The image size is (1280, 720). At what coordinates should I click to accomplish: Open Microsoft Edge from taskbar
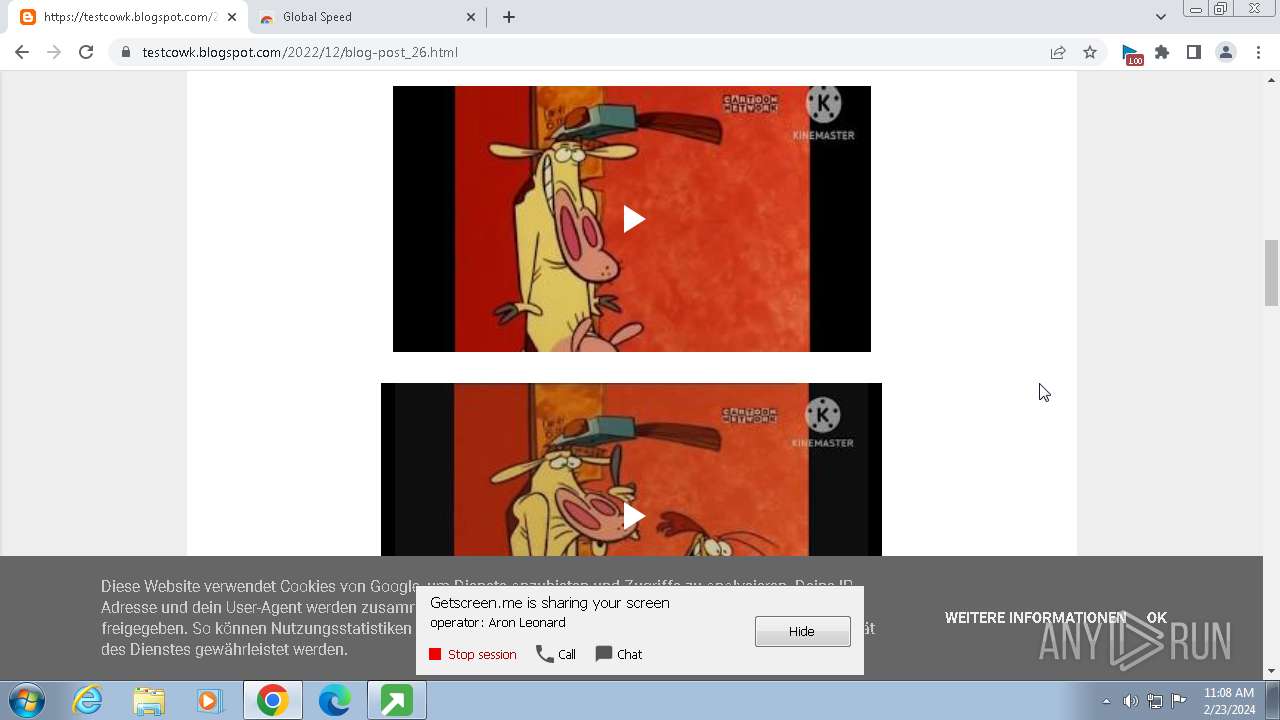335,701
